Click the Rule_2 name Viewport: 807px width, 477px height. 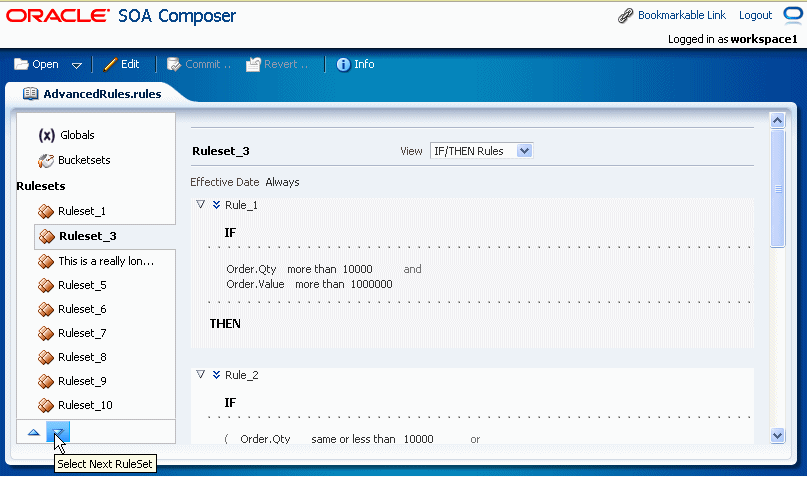pyautogui.click(x=241, y=375)
